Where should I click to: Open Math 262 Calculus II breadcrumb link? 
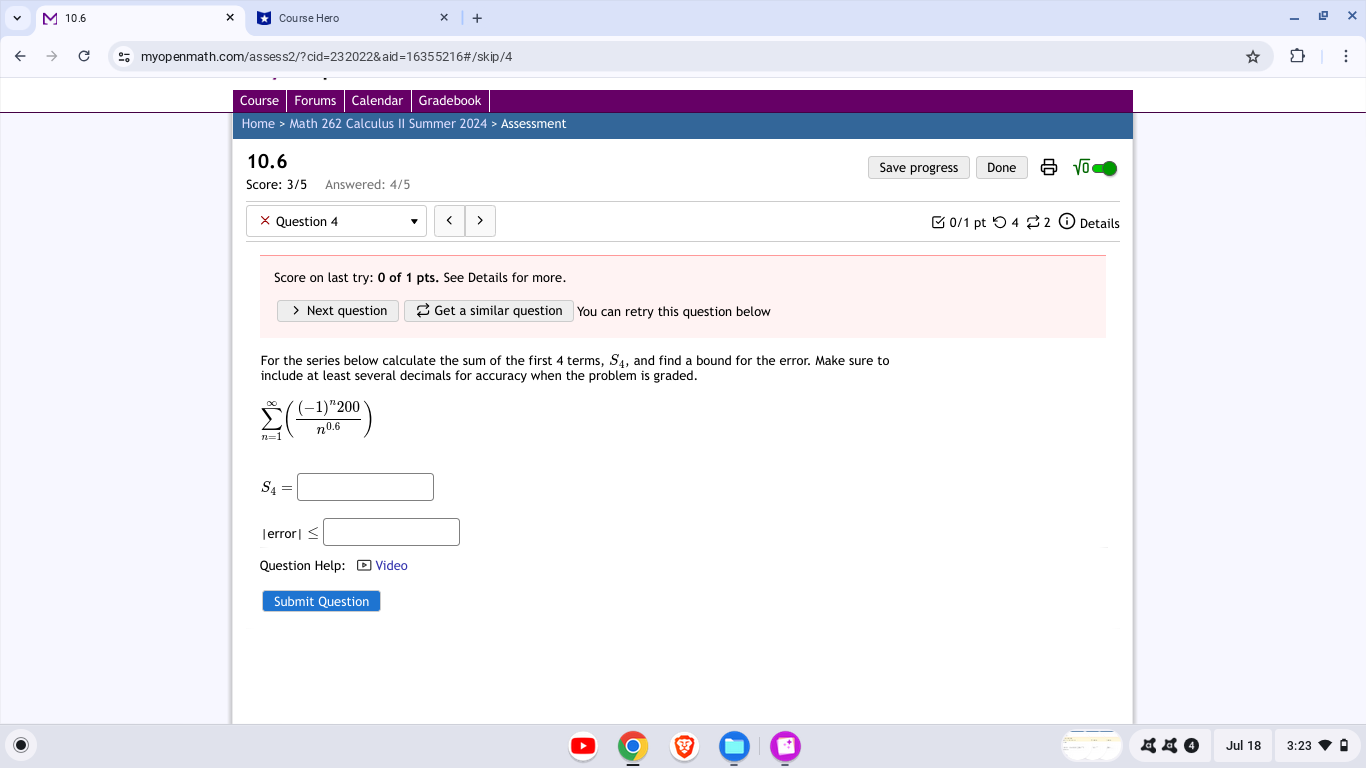388,124
